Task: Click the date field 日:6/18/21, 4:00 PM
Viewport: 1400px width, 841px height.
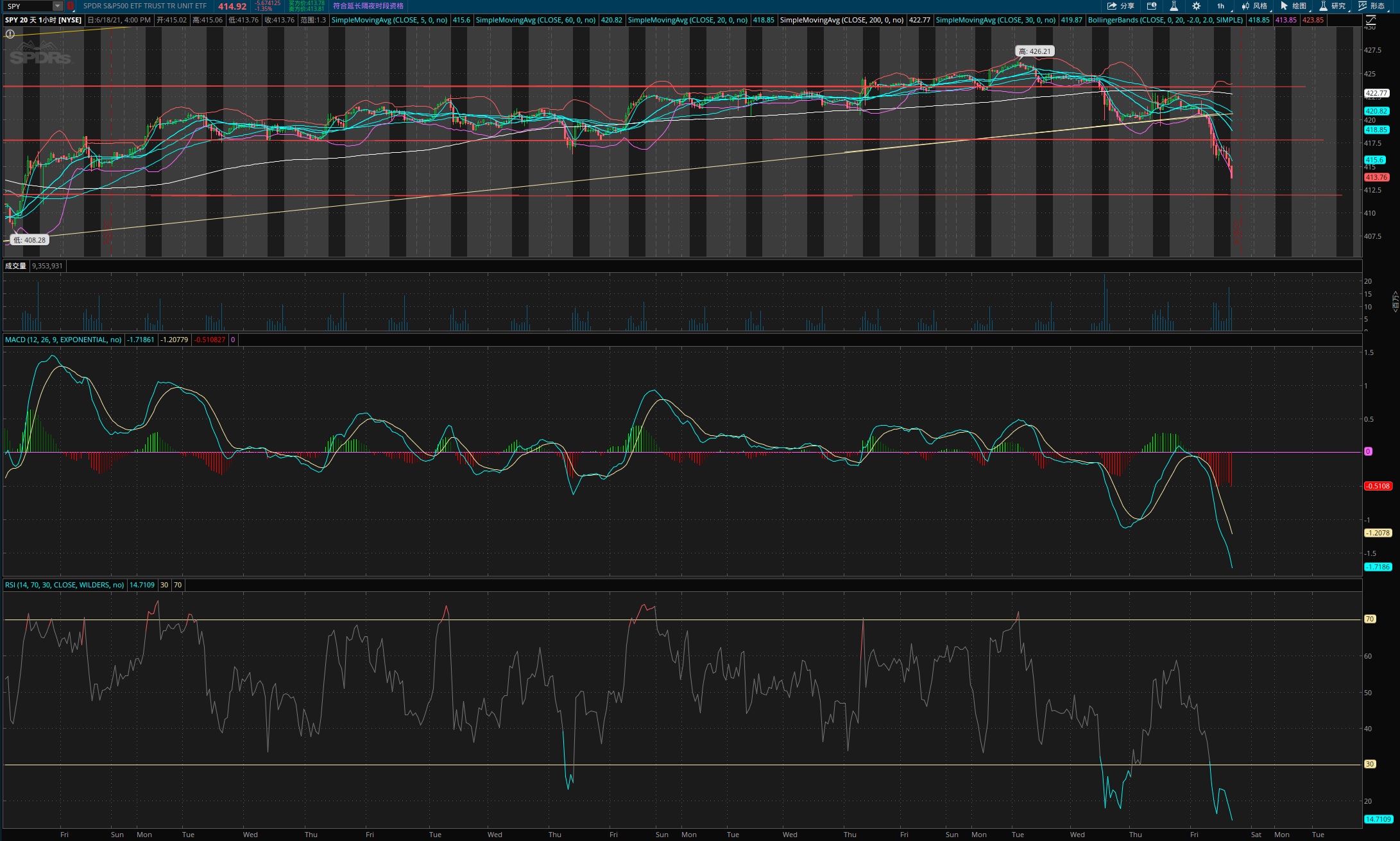Action: tap(119, 20)
